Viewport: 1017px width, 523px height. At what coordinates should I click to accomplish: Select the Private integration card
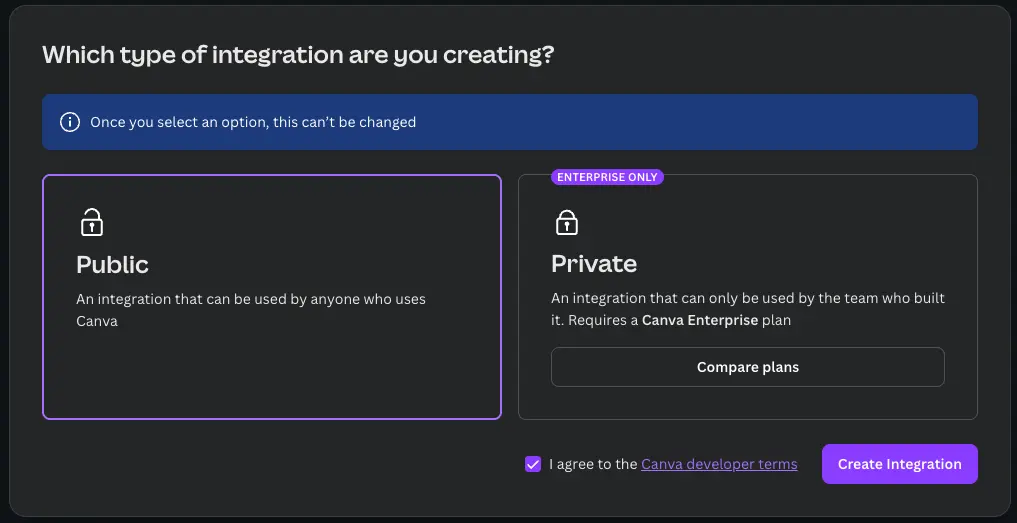748,297
